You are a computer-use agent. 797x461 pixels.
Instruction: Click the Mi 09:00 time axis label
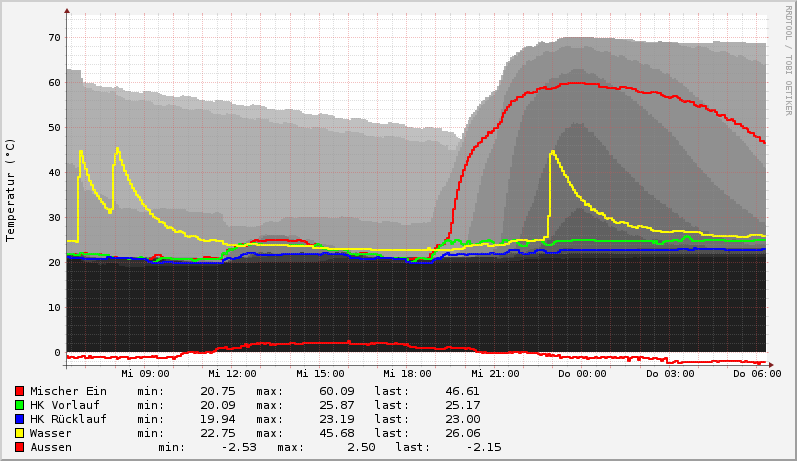[x=144, y=373]
